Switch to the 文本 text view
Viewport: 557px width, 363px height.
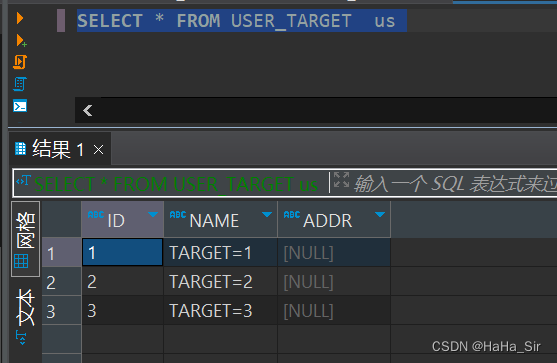pyautogui.click(x=25, y=316)
